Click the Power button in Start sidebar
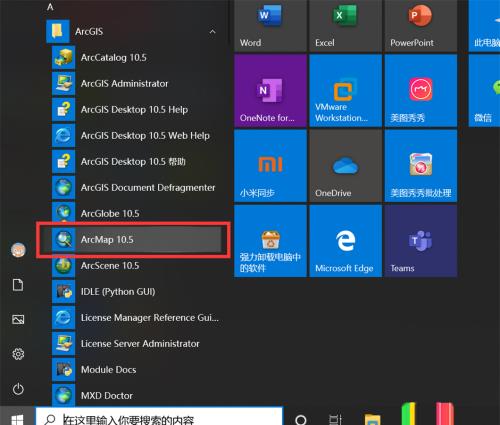 pos(18,389)
